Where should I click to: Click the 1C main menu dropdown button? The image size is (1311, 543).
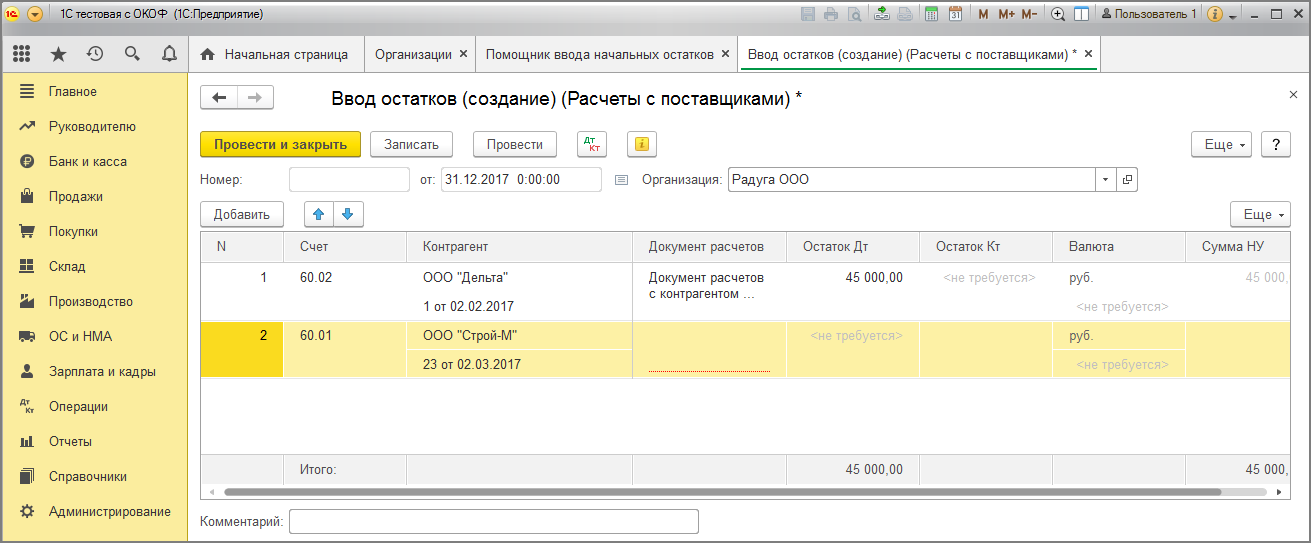pyautogui.click(x=35, y=14)
